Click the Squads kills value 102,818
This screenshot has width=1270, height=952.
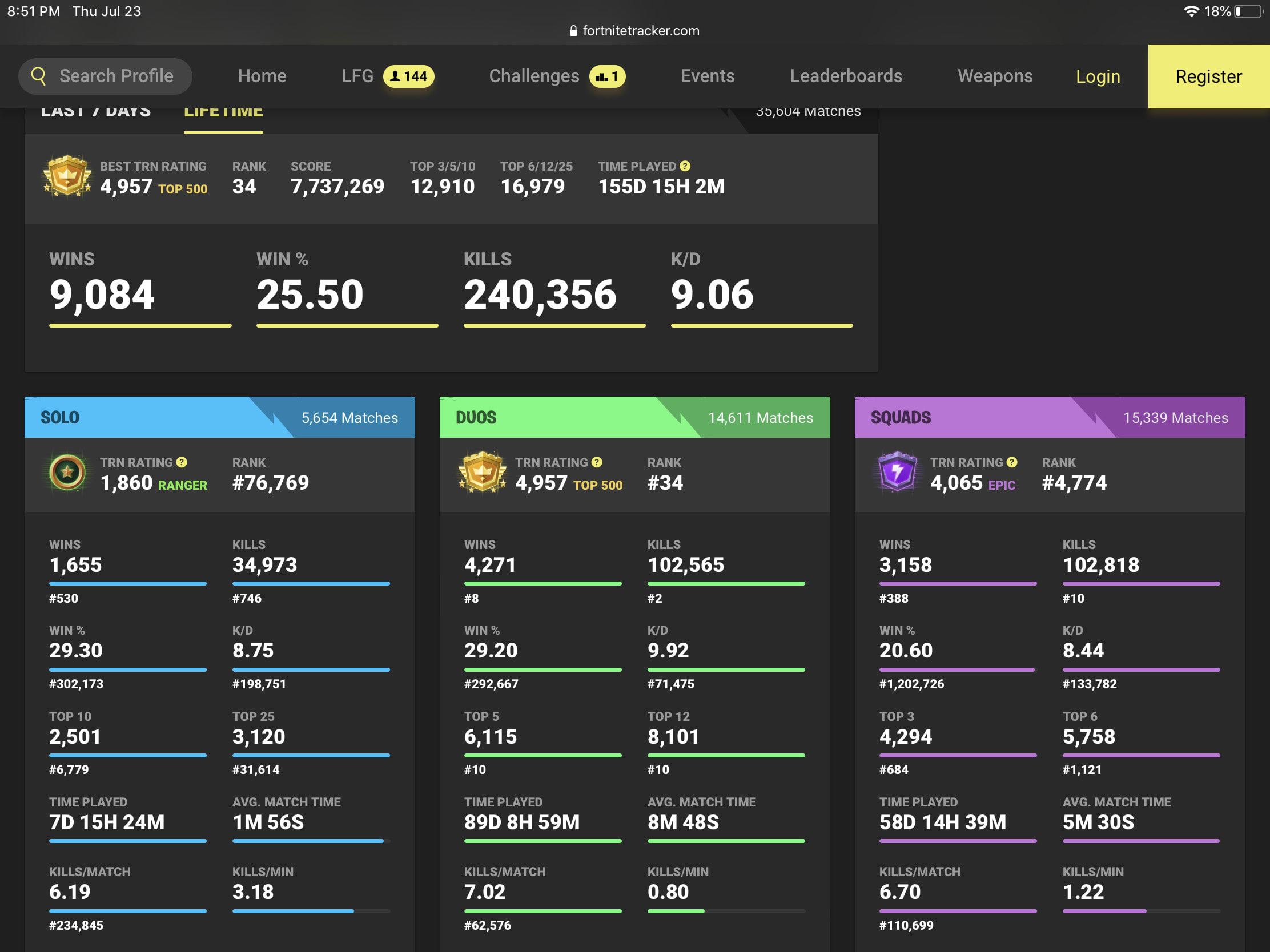click(x=1100, y=565)
